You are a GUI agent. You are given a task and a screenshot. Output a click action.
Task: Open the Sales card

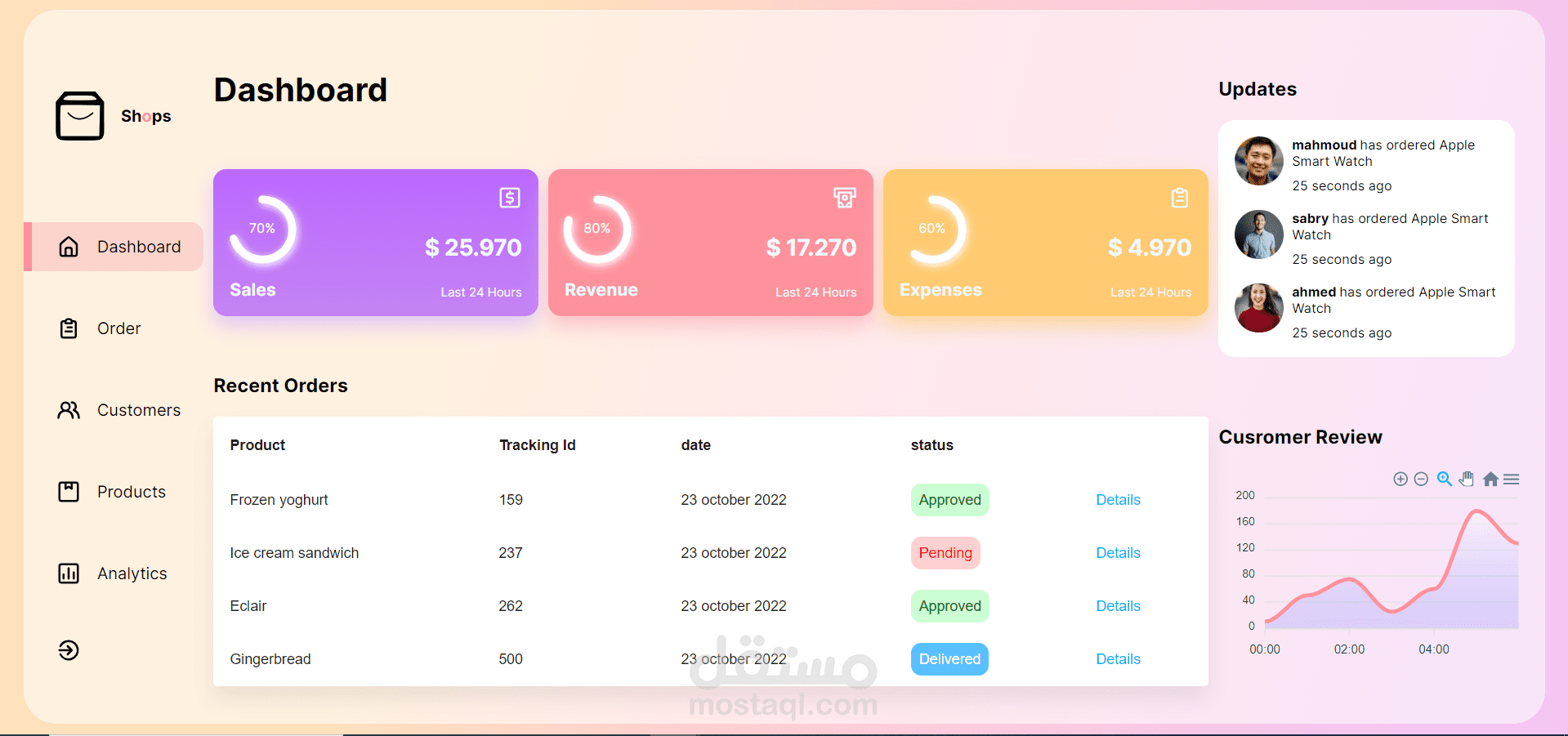tap(376, 243)
